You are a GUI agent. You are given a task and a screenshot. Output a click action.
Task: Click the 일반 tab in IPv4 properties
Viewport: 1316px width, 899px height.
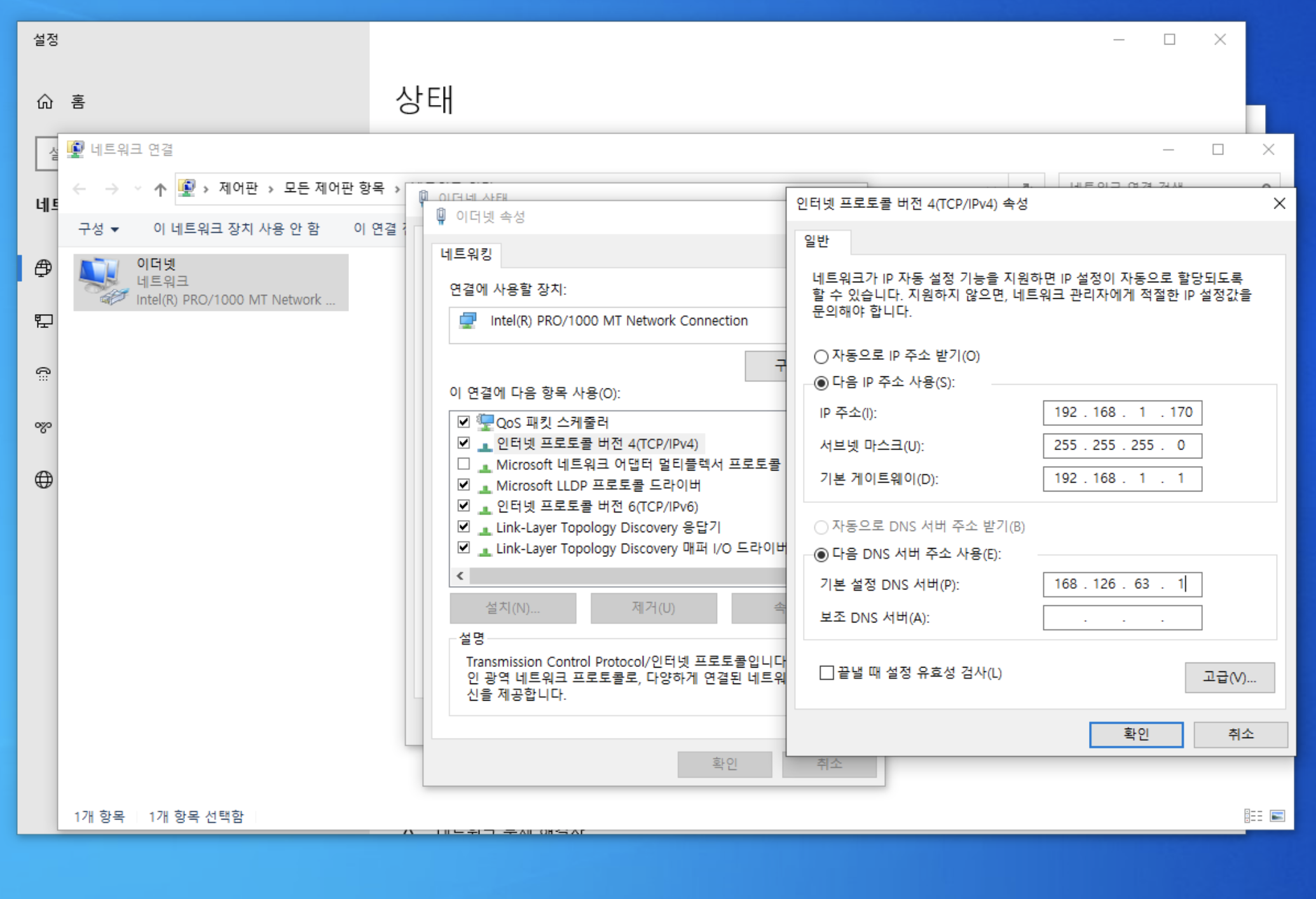coord(817,241)
